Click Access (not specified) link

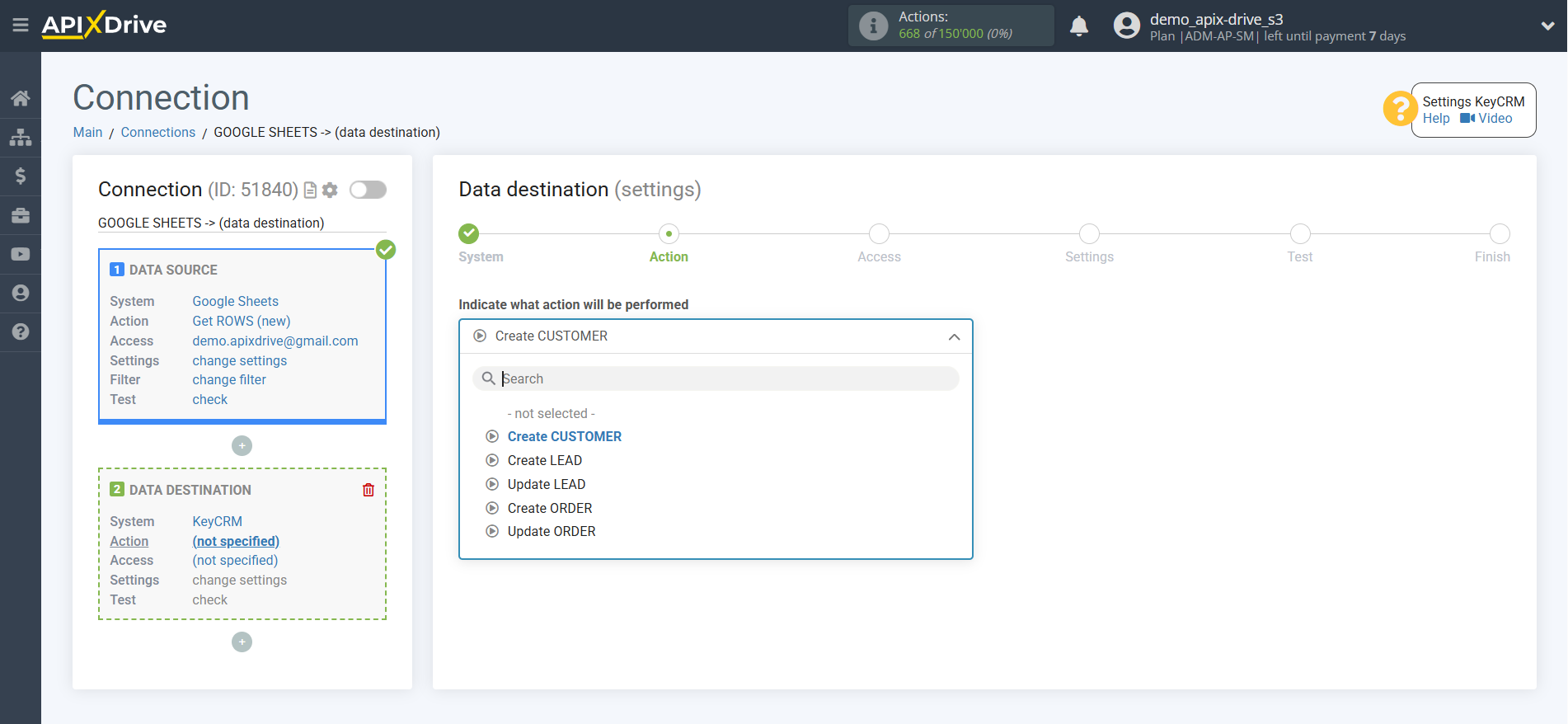pyautogui.click(x=235, y=560)
